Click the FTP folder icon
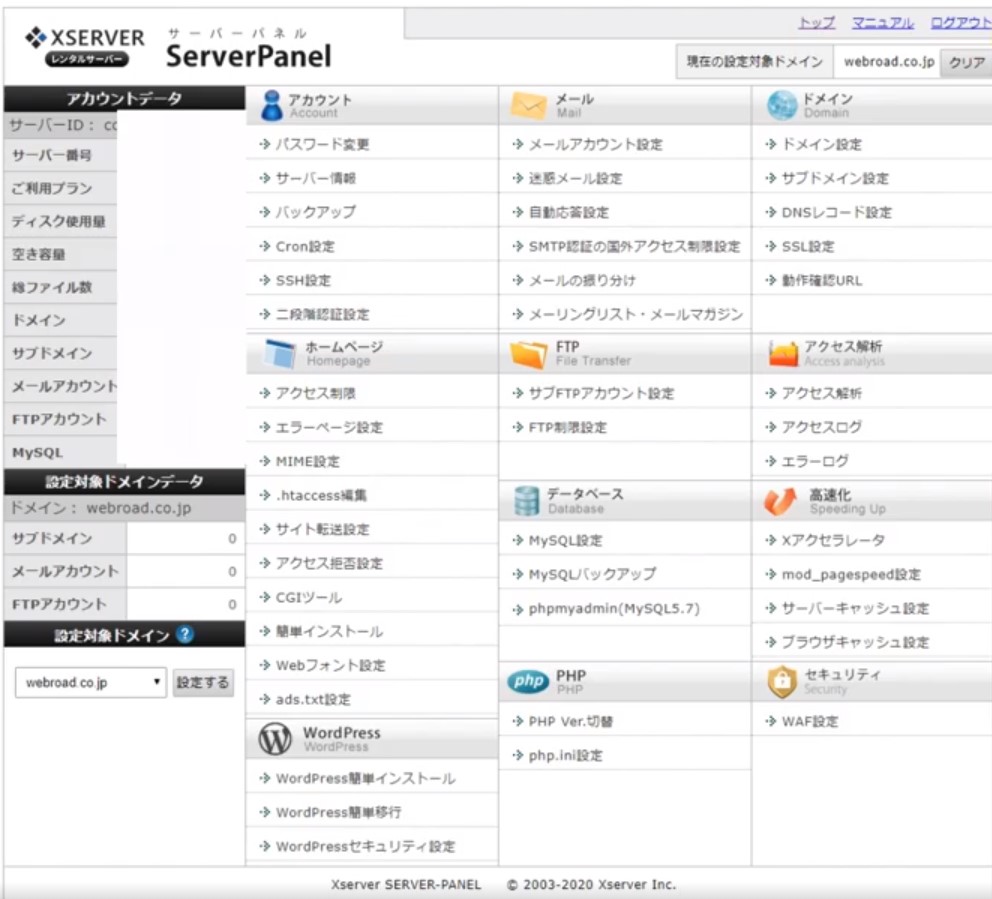 pos(528,354)
